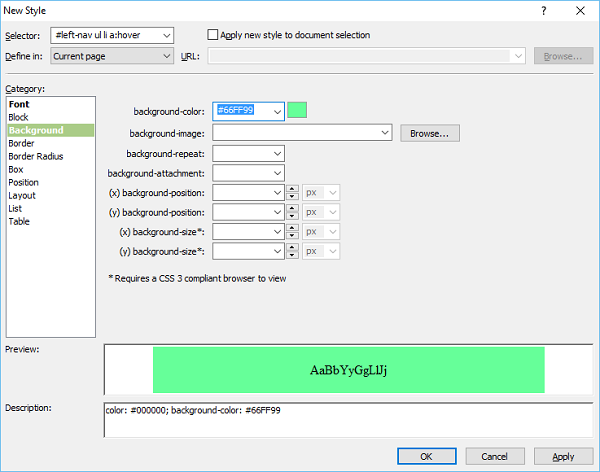Expand the Define in dropdown
The height and width of the screenshot is (472, 600).
tap(165, 56)
